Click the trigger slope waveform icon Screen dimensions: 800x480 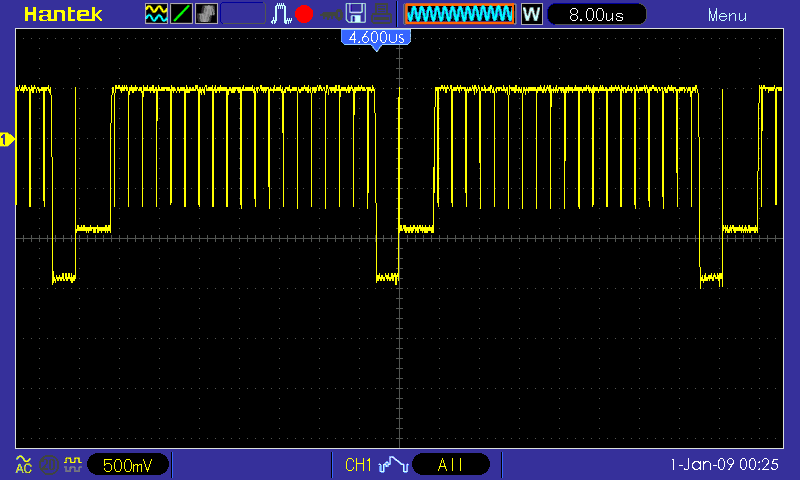point(393,465)
